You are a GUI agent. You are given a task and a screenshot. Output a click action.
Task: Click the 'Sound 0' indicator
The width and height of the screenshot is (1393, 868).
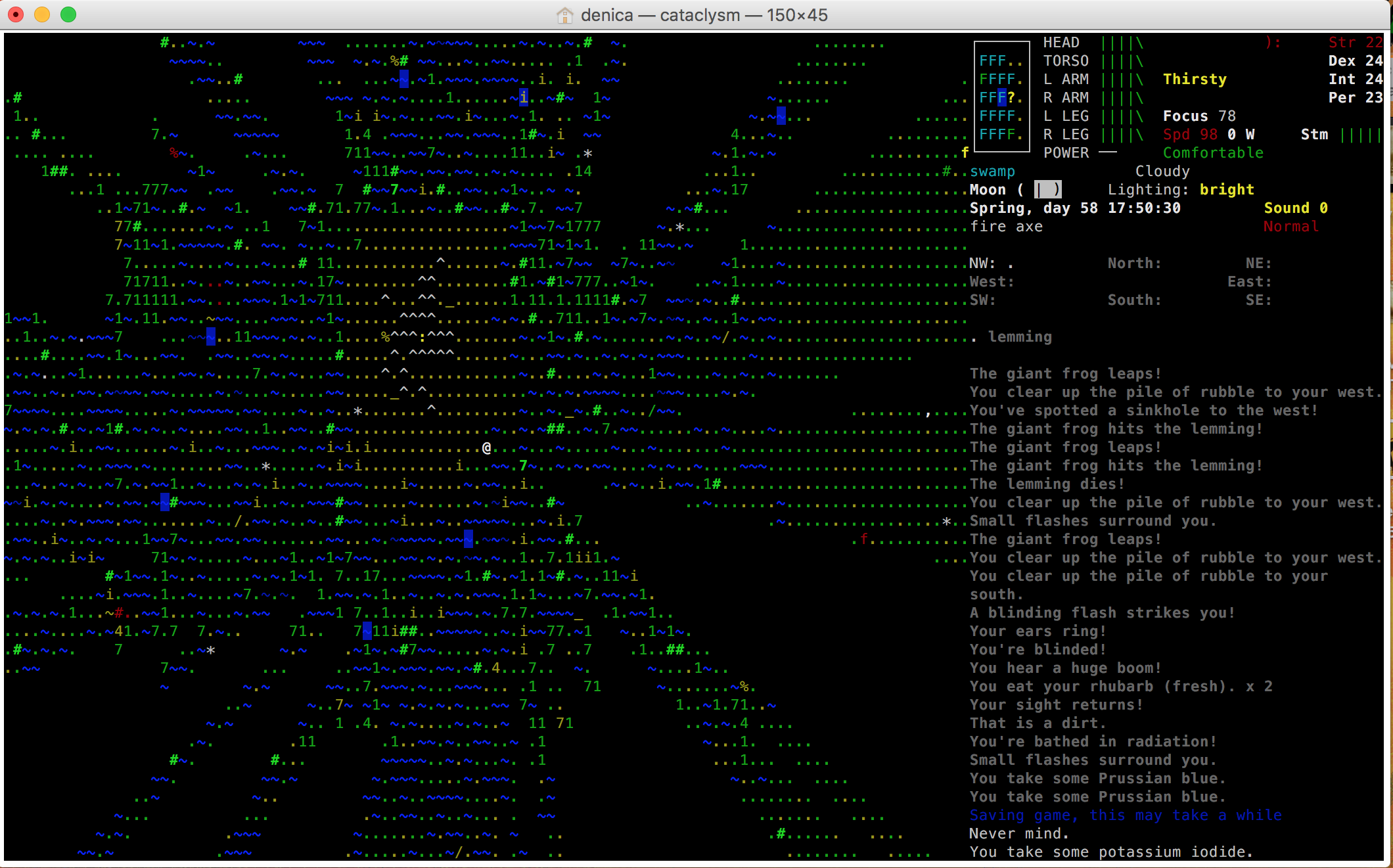coord(1296,208)
